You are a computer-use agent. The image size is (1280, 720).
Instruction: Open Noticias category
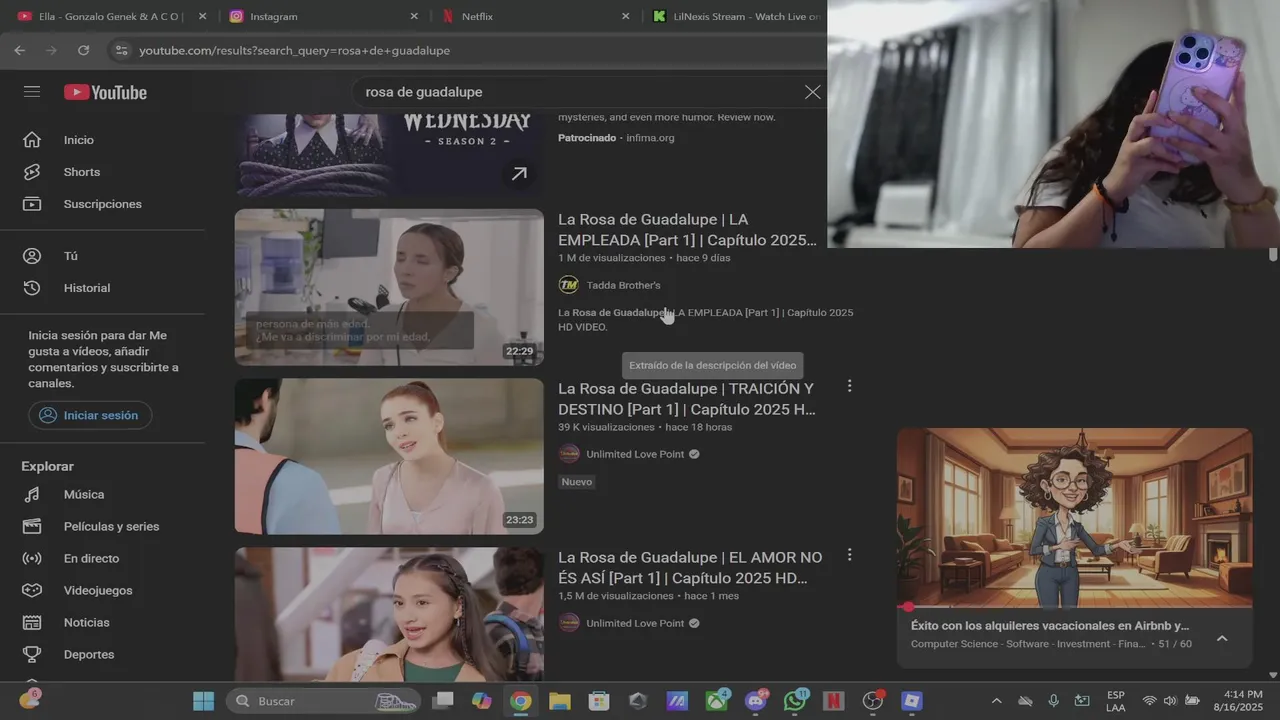pos(86,622)
